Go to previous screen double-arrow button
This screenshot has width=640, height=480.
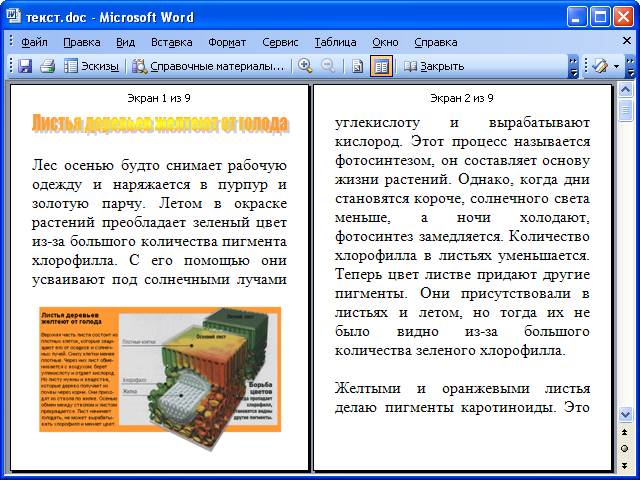[625, 432]
